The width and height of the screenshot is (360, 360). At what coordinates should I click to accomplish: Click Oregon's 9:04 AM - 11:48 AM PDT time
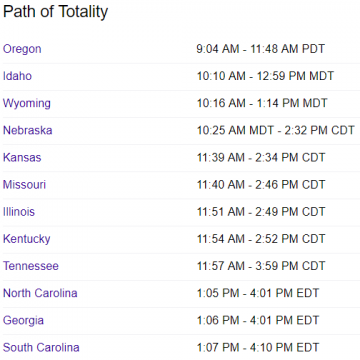coord(260,49)
